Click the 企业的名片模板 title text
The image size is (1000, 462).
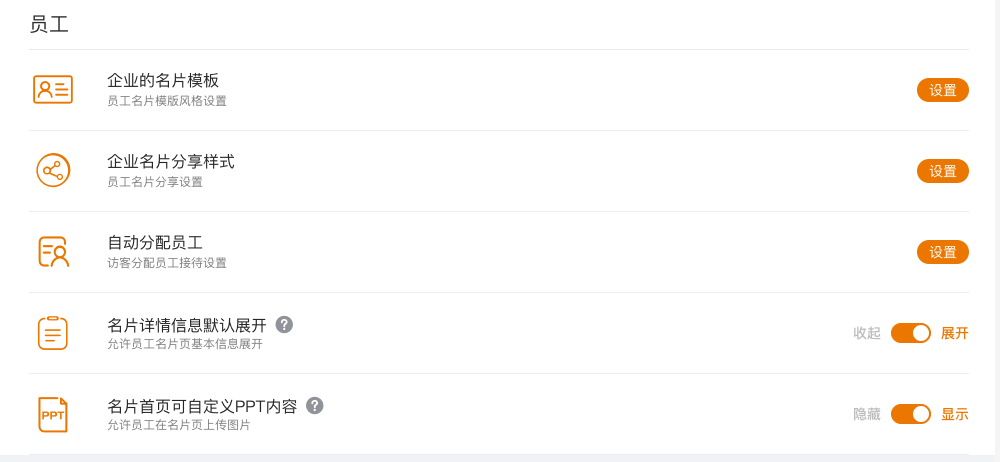[163, 81]
